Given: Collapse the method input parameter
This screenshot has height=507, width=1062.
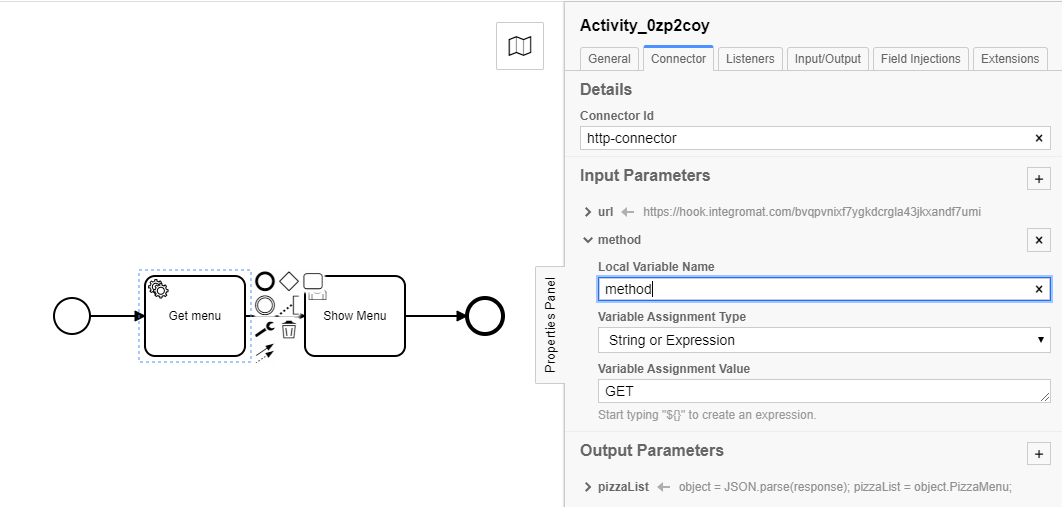Looking at the screenshot, I should click(x=588, y=240).
